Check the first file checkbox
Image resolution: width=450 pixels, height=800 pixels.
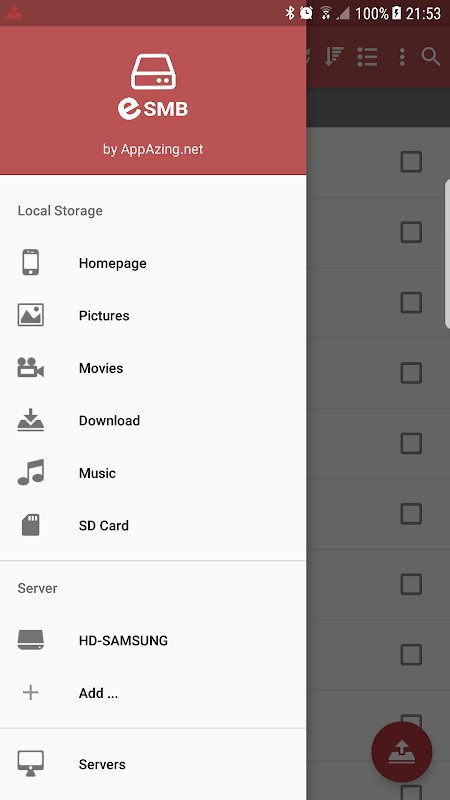[411, 162]
